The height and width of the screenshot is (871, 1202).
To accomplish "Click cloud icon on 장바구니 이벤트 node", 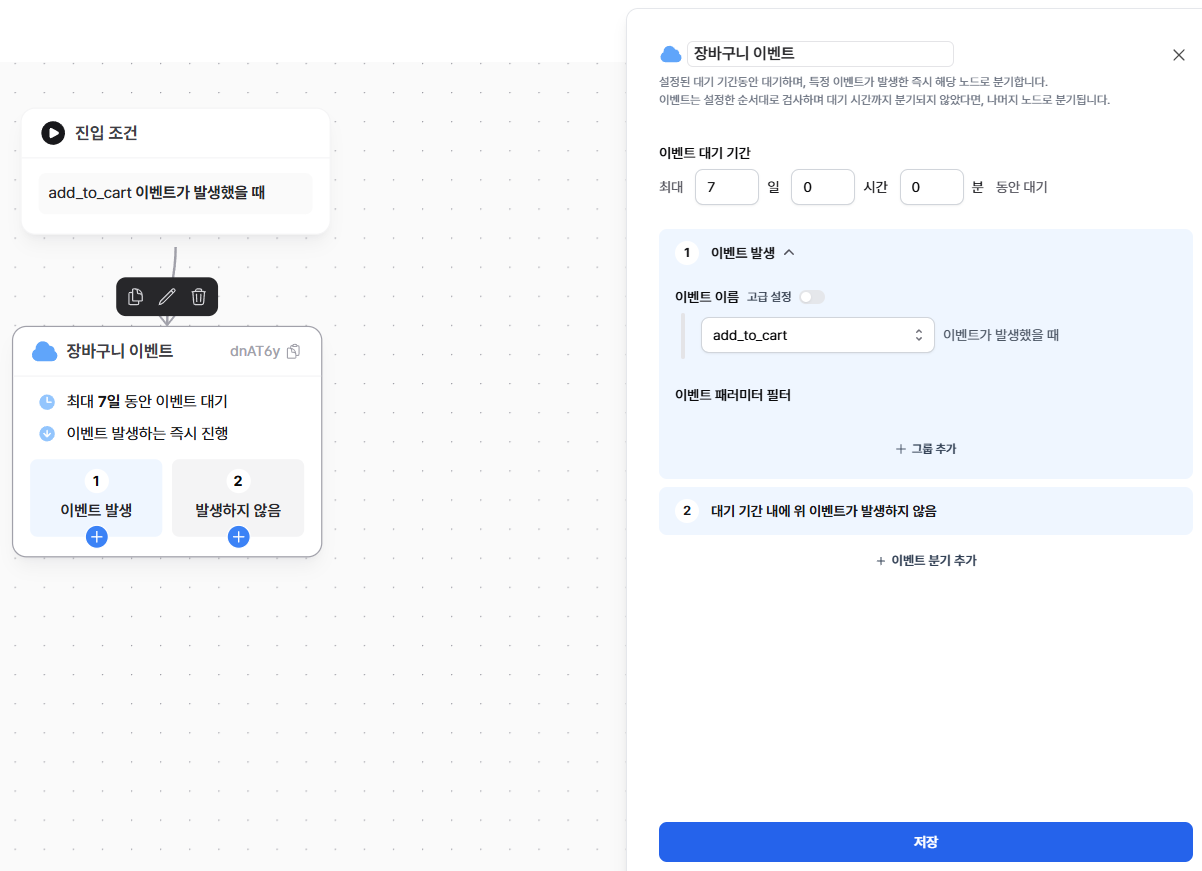I will 44,351.
